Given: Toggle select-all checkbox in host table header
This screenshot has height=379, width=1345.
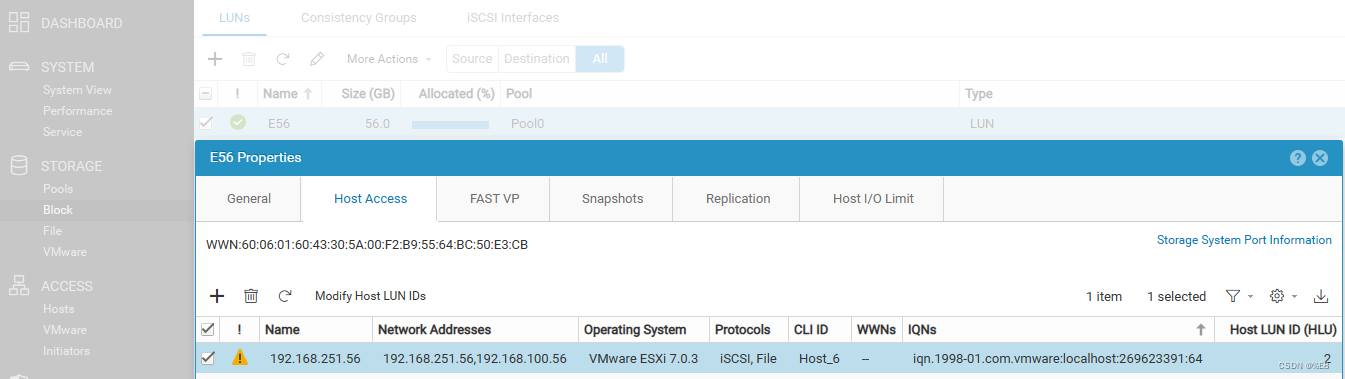Looking at the screenshot, I should 207,329.
